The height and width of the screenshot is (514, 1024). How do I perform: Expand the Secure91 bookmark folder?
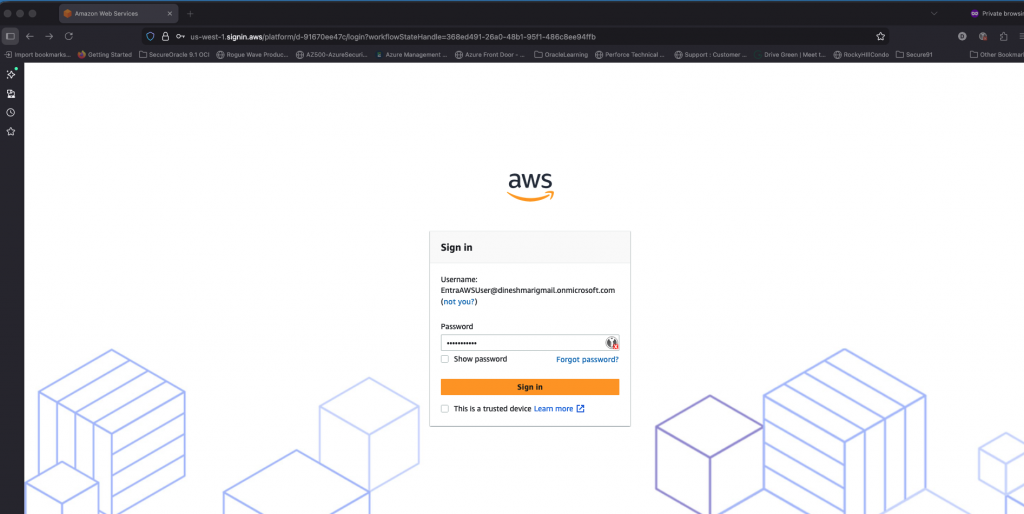[914, 55]
